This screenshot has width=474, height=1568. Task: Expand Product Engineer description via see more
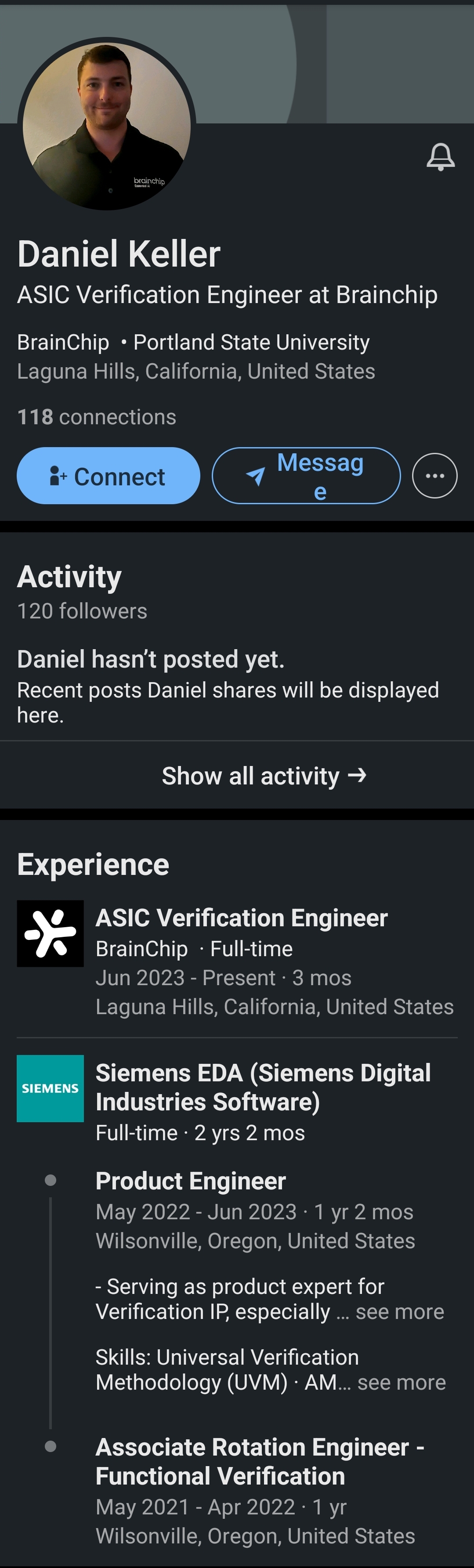point(399,1312)
